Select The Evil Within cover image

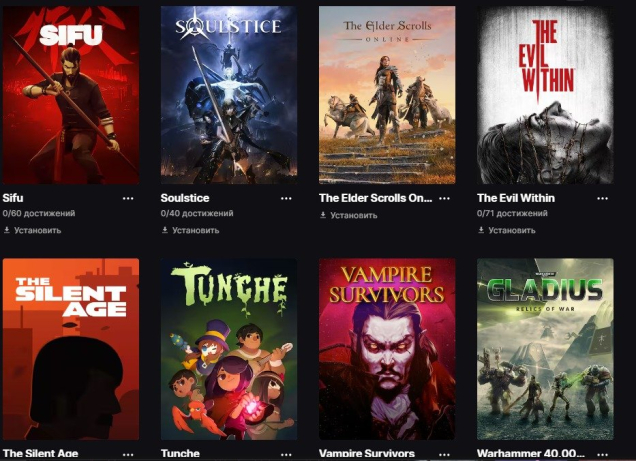545,95
